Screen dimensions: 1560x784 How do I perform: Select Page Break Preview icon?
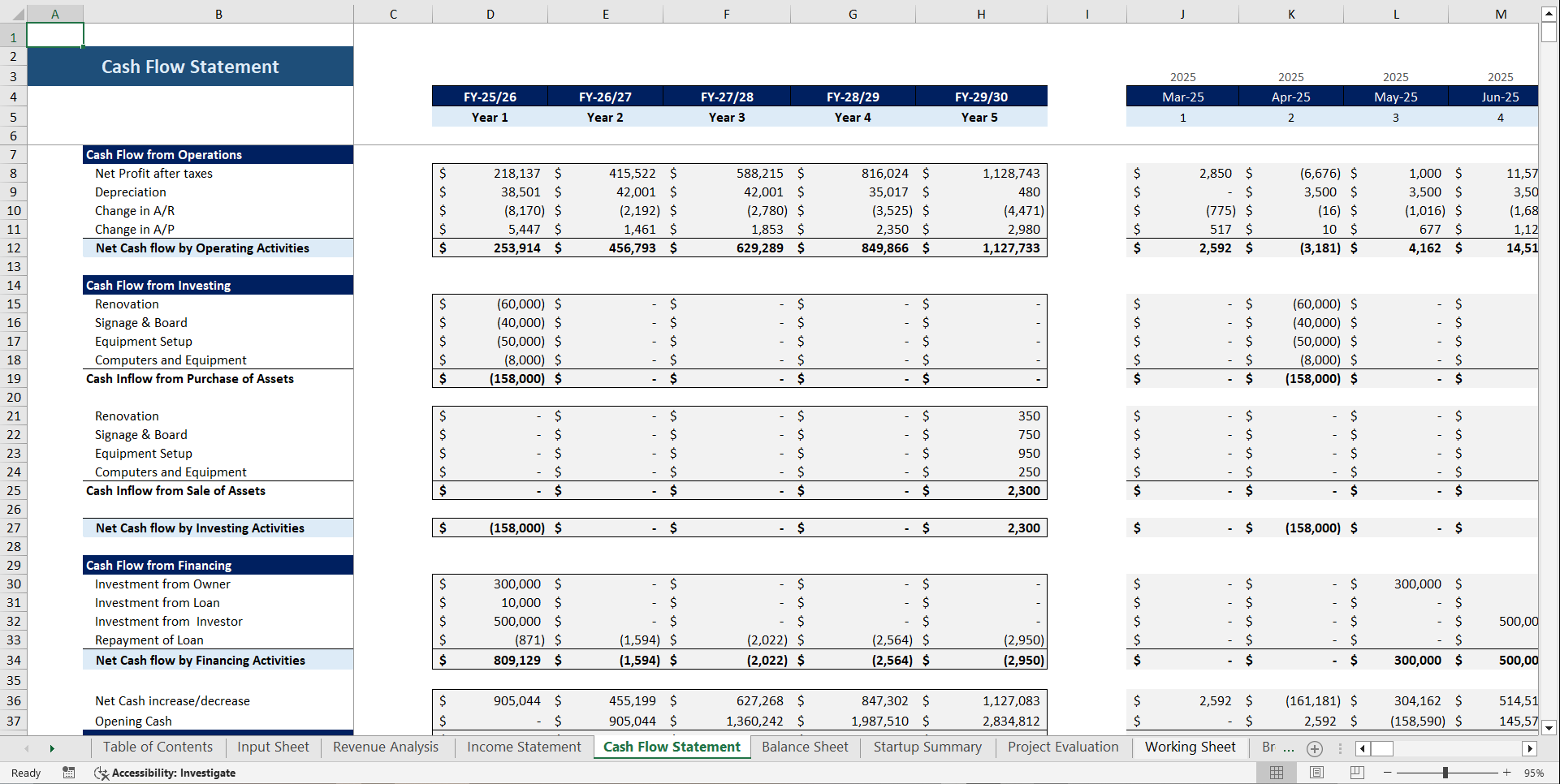click(1357, 773)
